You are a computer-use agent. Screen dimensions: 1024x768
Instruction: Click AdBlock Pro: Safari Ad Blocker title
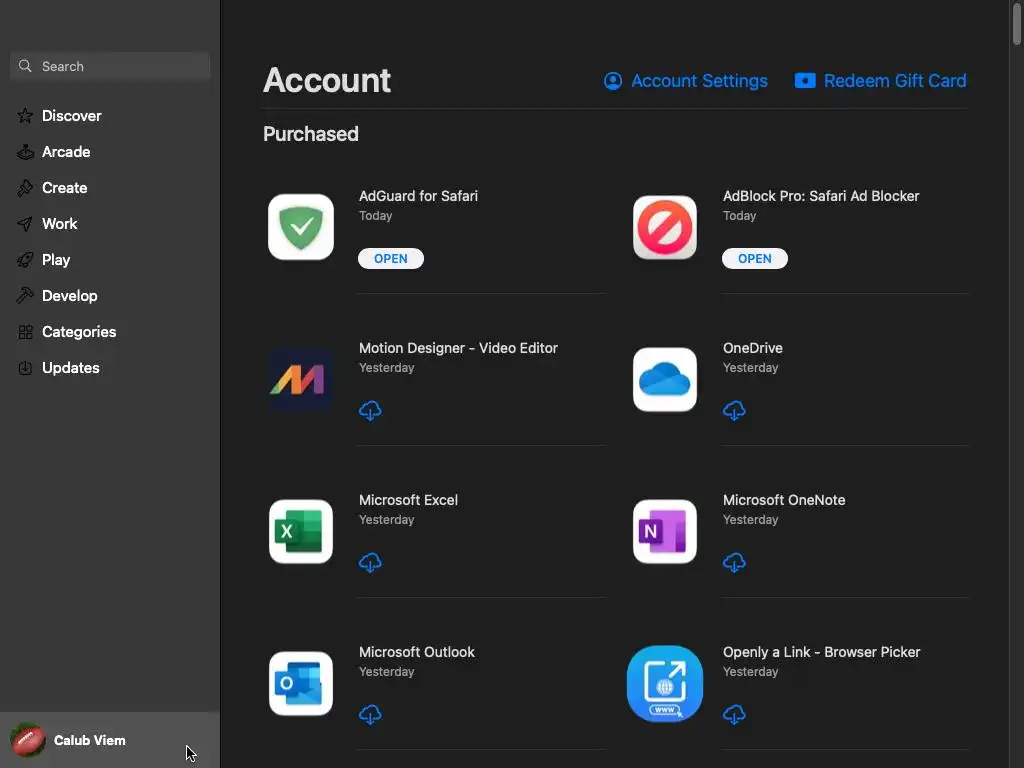(x=821, y=196)
